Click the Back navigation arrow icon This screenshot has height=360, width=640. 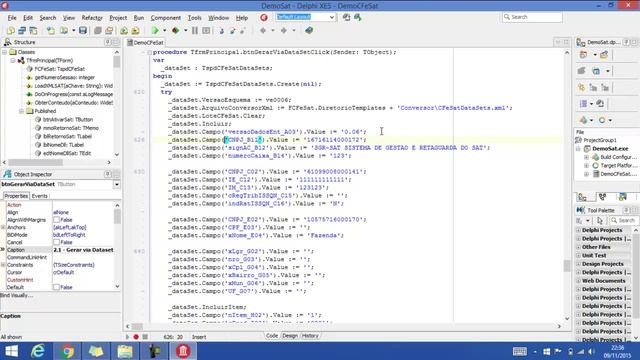click(x=263, y=31)
